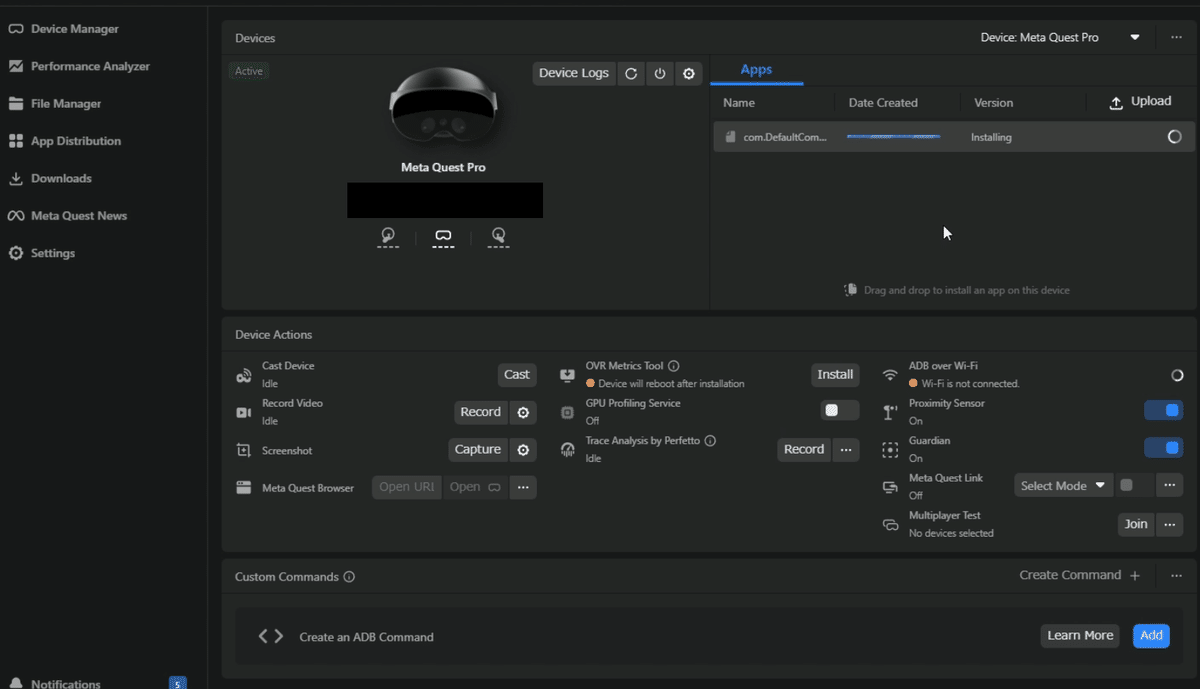The width and height of the screenshot is (1200, 689).
Task: Click the Installing status text
Action: coord(991,137)
